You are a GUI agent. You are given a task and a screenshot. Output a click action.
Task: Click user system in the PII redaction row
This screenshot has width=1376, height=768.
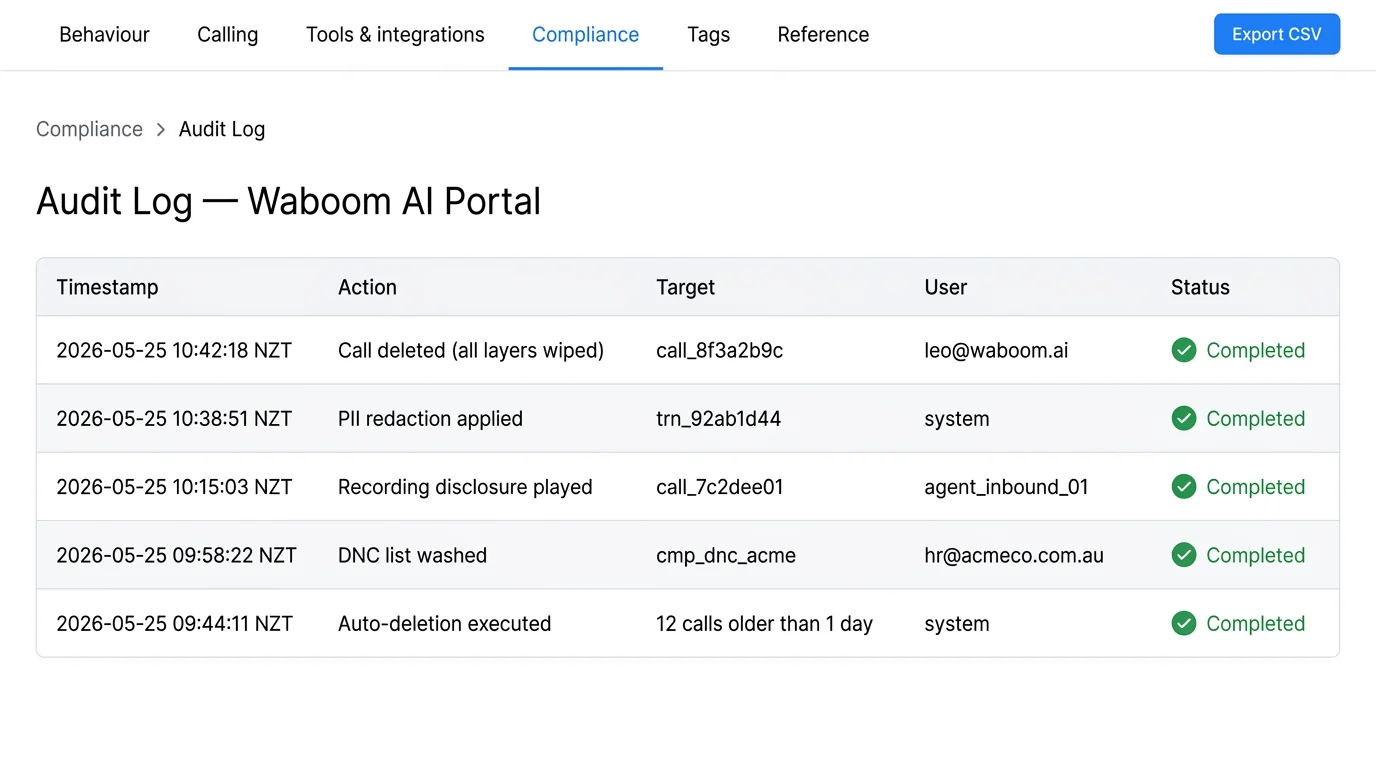pyautogui.click(x=957, y=419)
